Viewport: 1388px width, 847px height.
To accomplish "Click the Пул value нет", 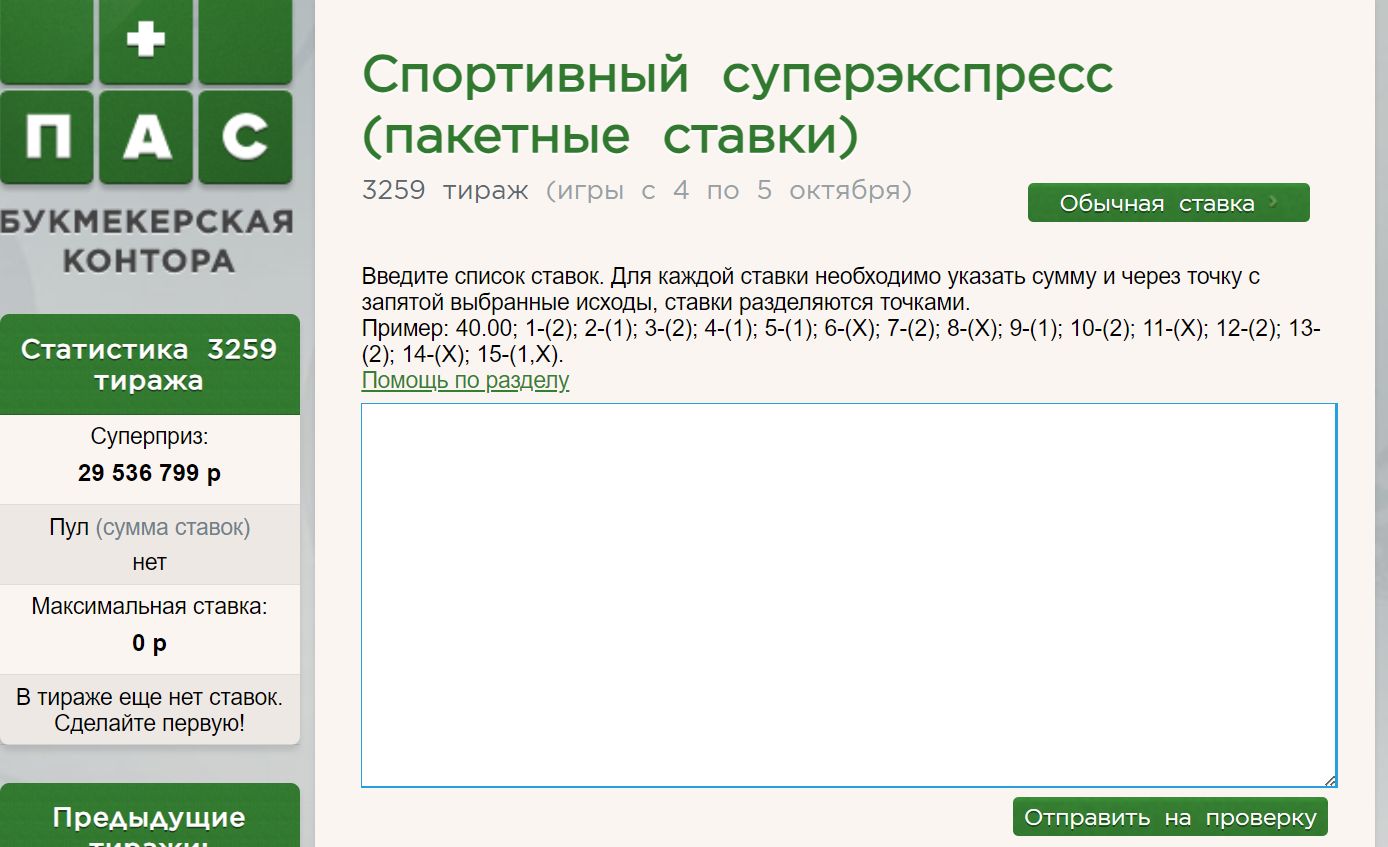I will [x=149, y=562].
